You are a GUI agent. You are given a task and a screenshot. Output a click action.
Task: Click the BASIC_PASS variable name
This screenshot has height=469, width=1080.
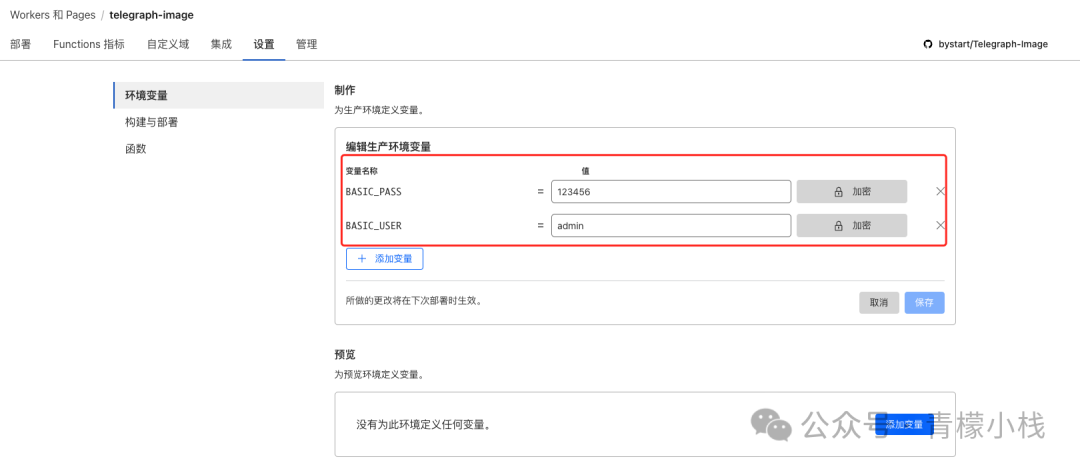373,192
